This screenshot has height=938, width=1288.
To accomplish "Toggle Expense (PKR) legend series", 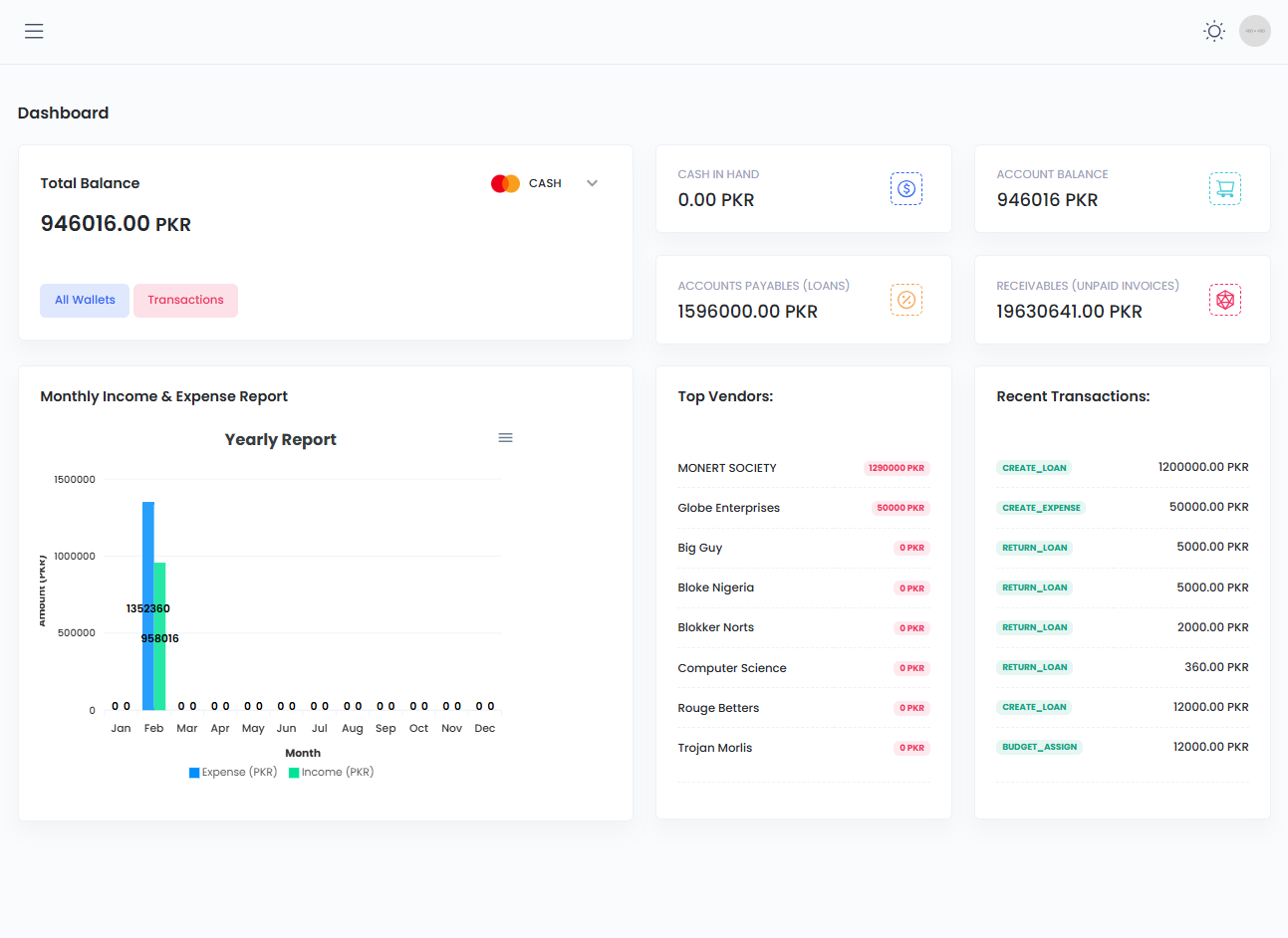I will click(x=233, y=772).
